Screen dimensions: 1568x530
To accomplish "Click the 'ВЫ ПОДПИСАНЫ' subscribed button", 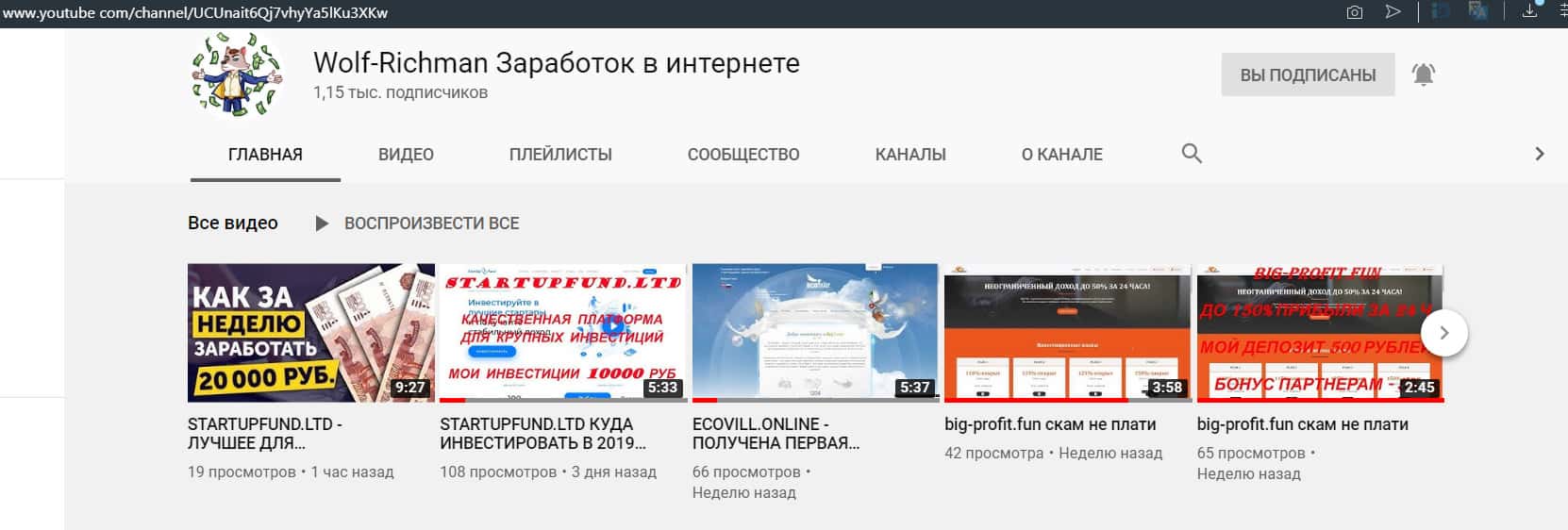I will click(x=1308, y=75).
